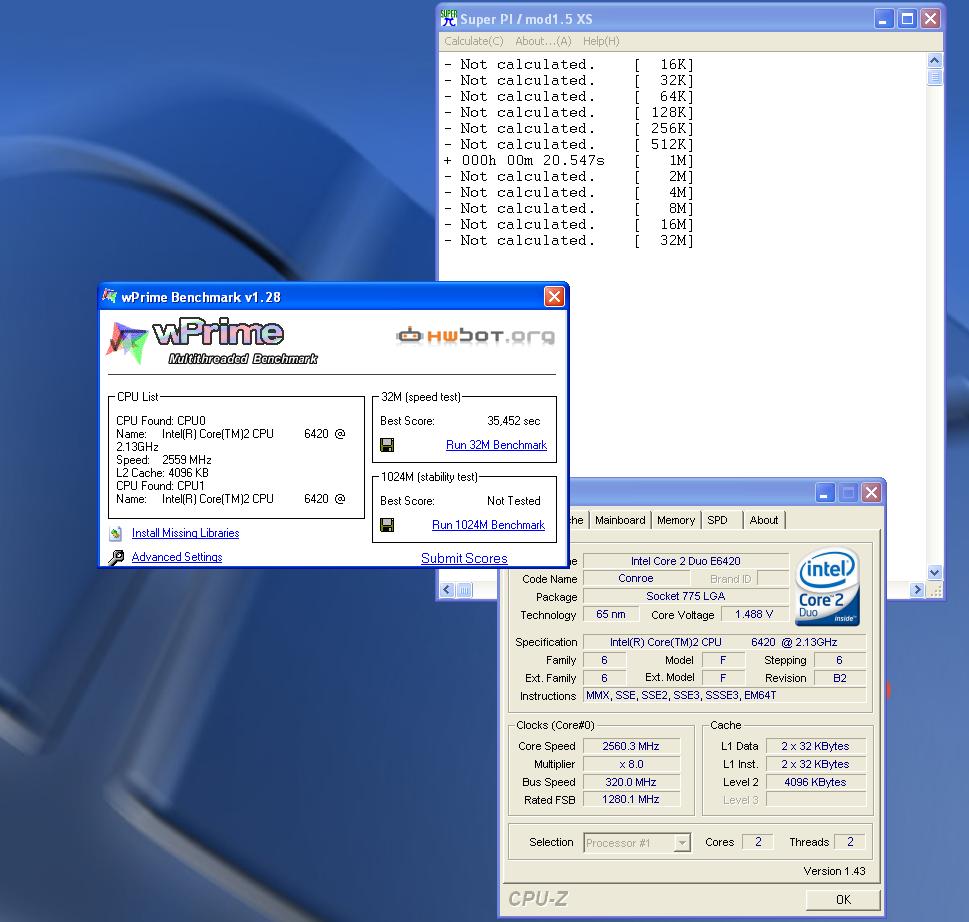The image size is (969, 922).
Task: Minimize the CPU-Z window
Action: (x=824, y=493)
